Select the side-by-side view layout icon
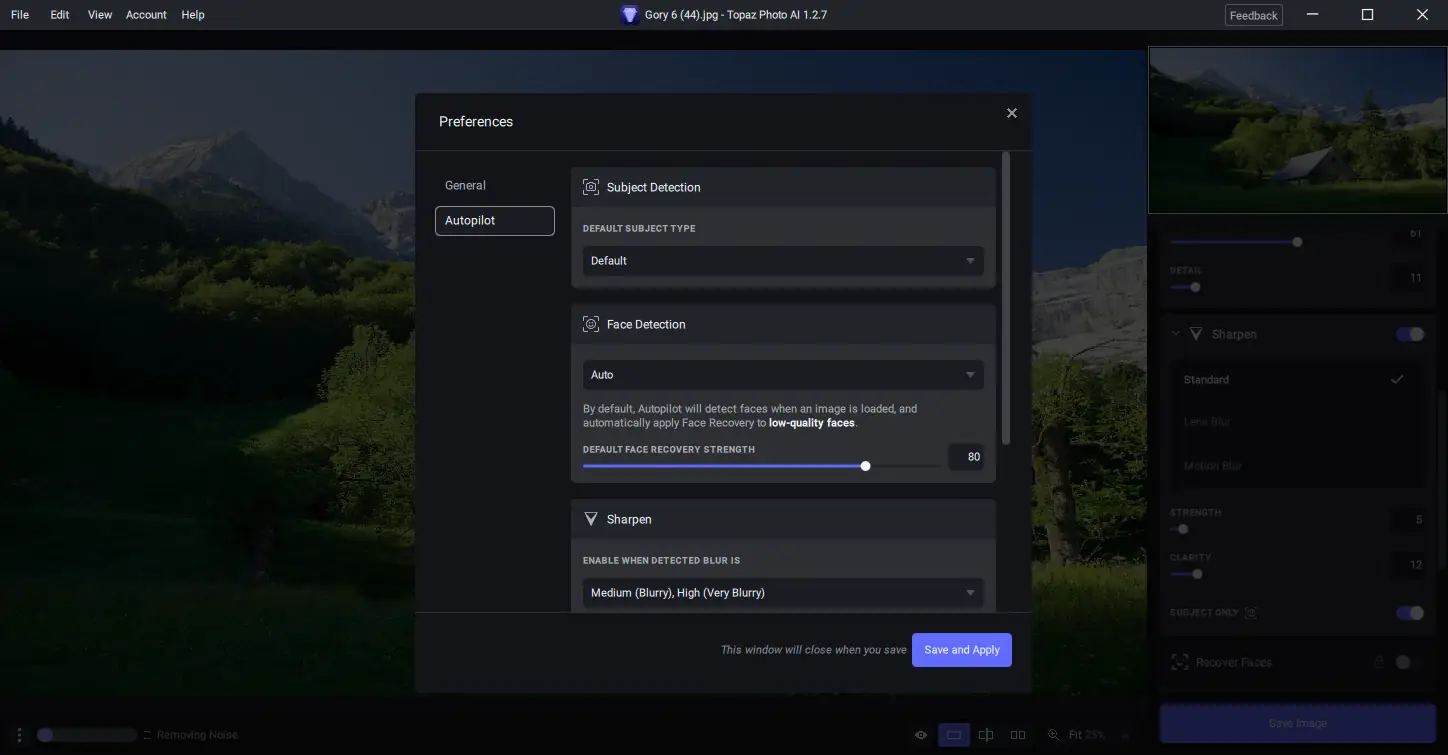1448x755 pixels. pyautogui.click(x=1018, y=735)
